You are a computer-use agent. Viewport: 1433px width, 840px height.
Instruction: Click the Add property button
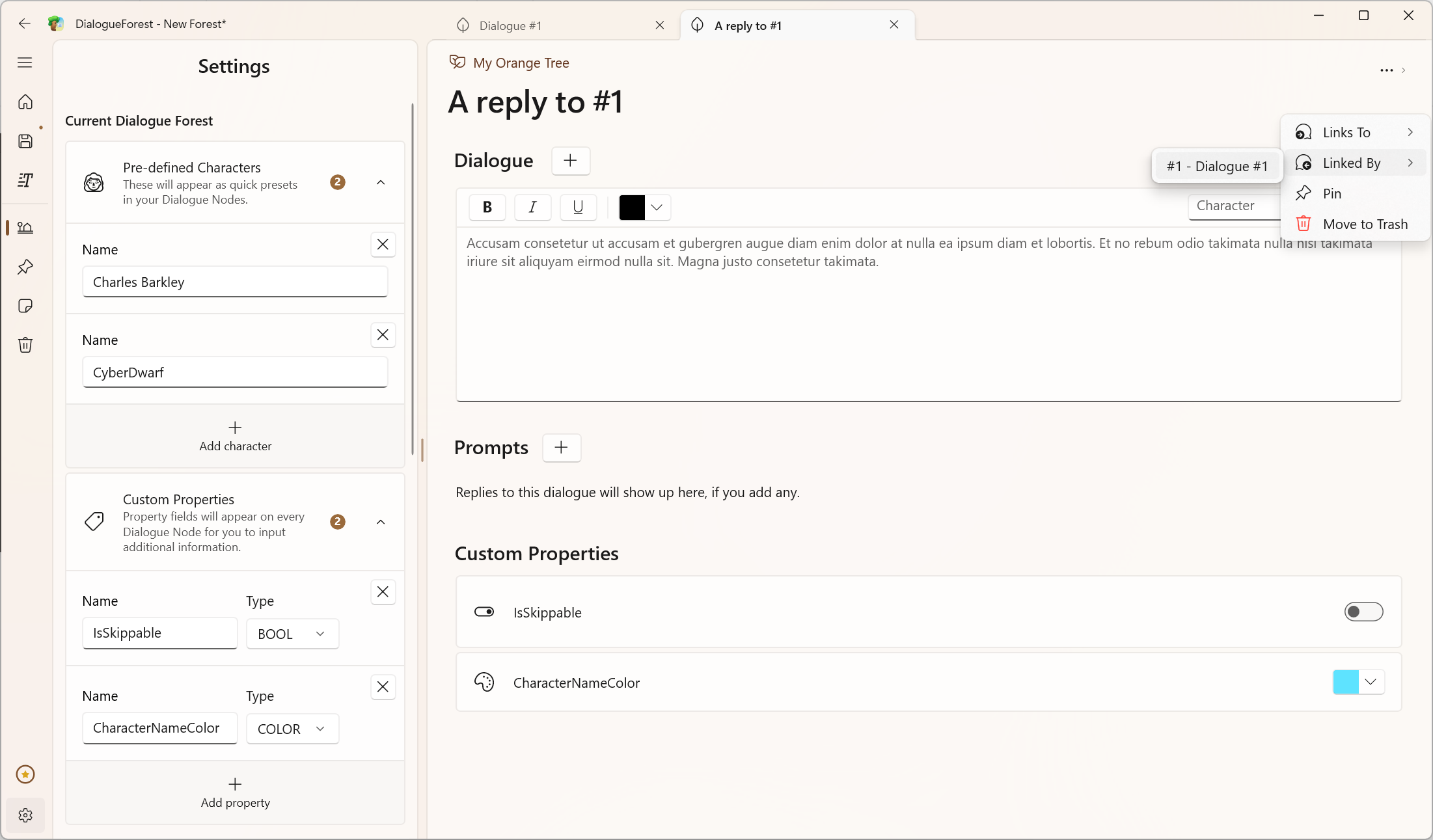pos(235,793)
